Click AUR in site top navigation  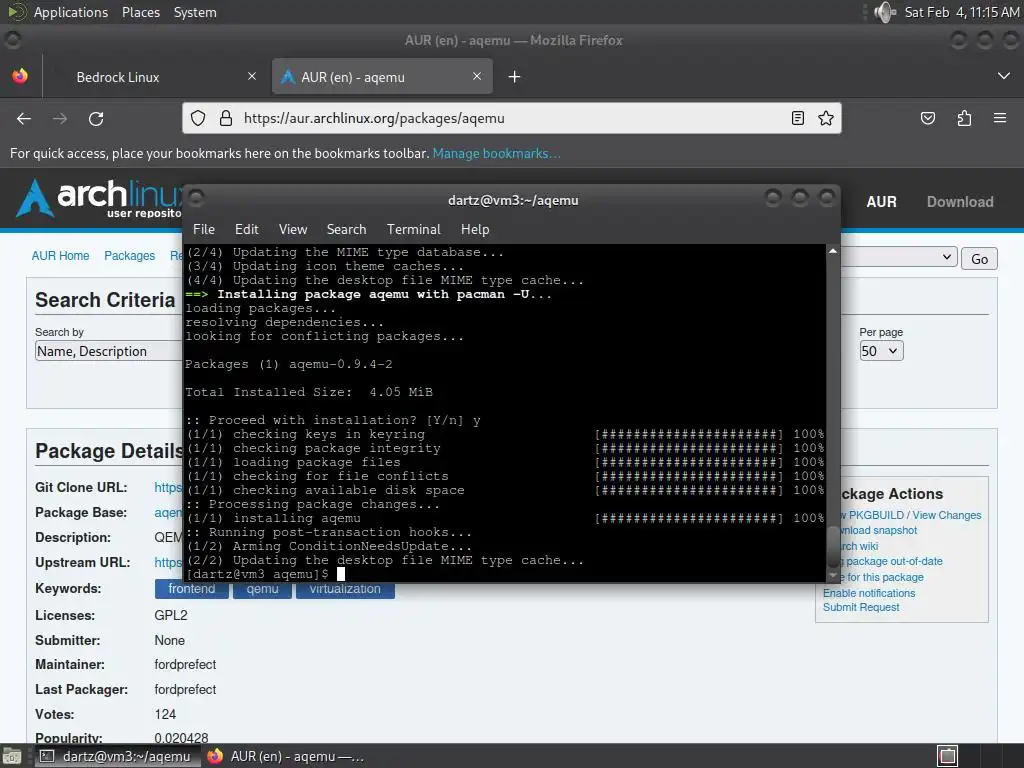[881, 202]
